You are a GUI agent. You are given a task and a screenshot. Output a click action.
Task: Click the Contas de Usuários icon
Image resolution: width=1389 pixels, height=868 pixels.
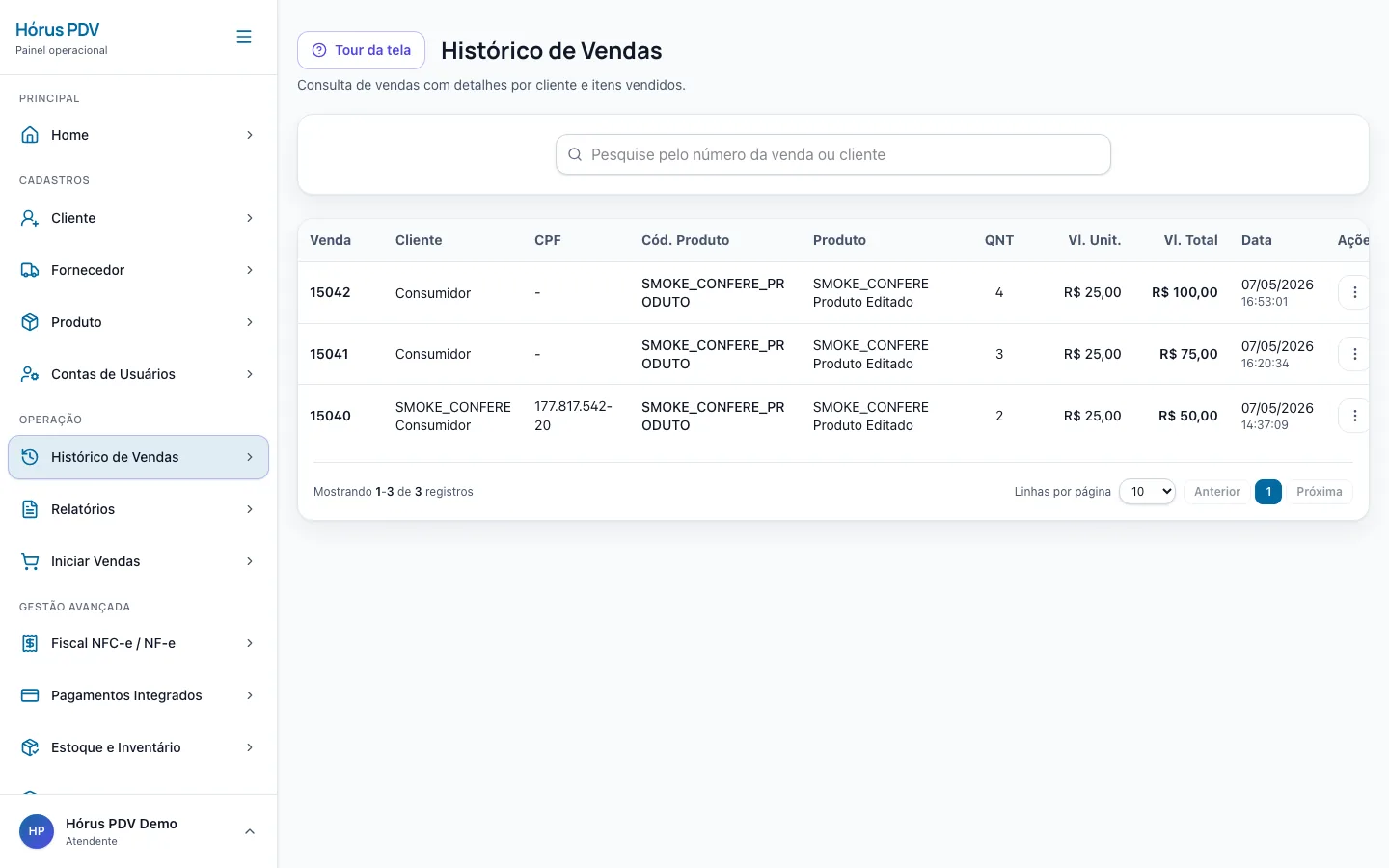(x=30, y=374)
